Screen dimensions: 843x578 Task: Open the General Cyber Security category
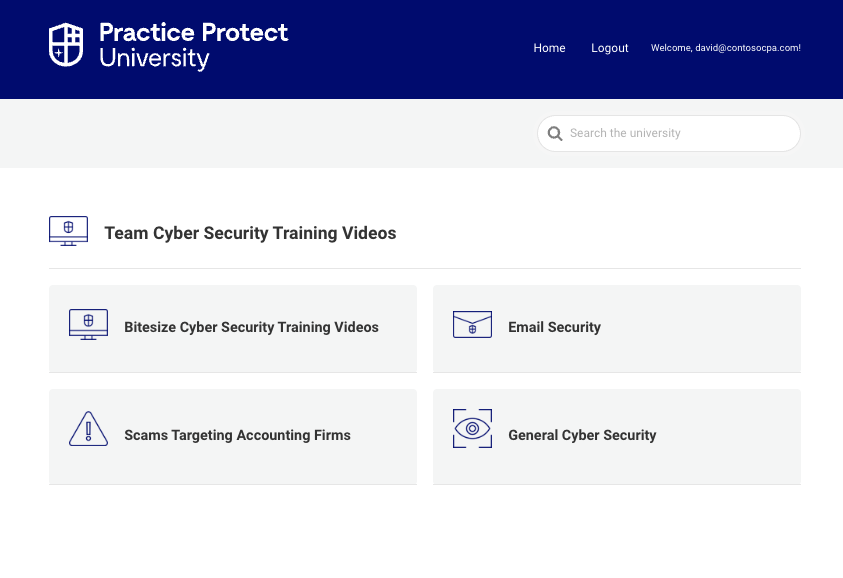[x=582, y=435]
